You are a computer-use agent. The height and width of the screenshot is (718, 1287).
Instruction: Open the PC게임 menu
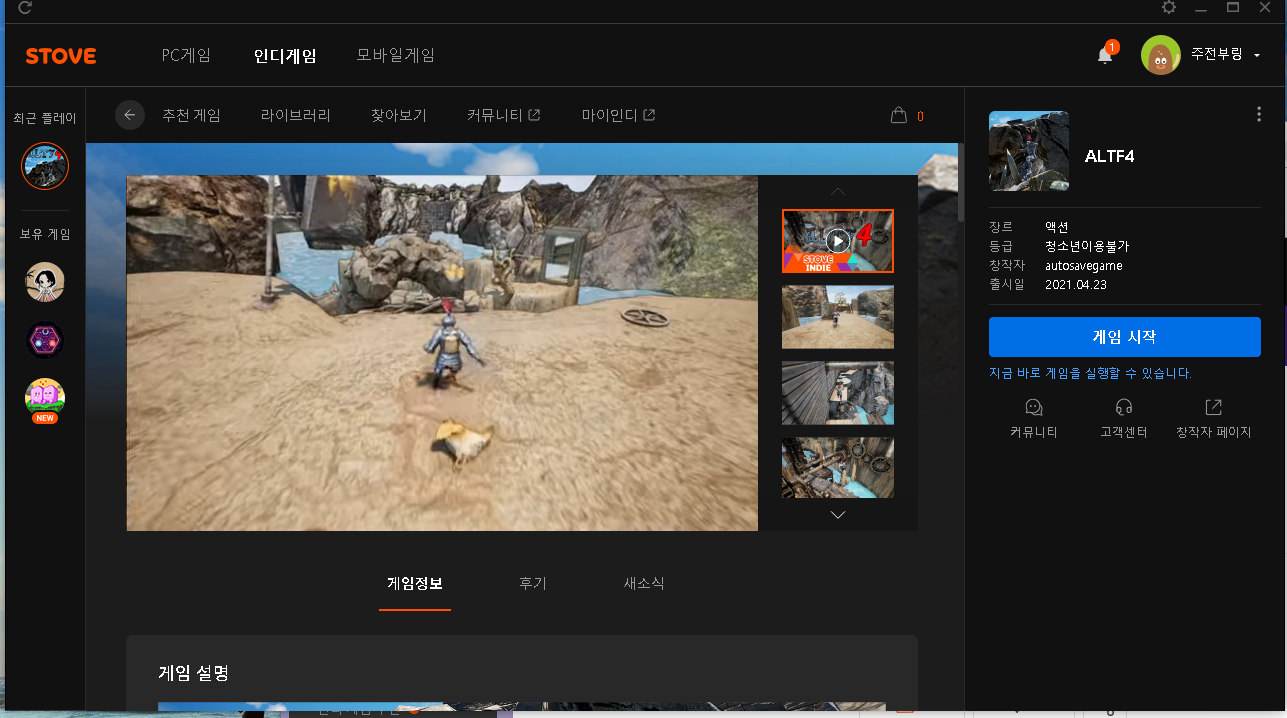(186, 56)
